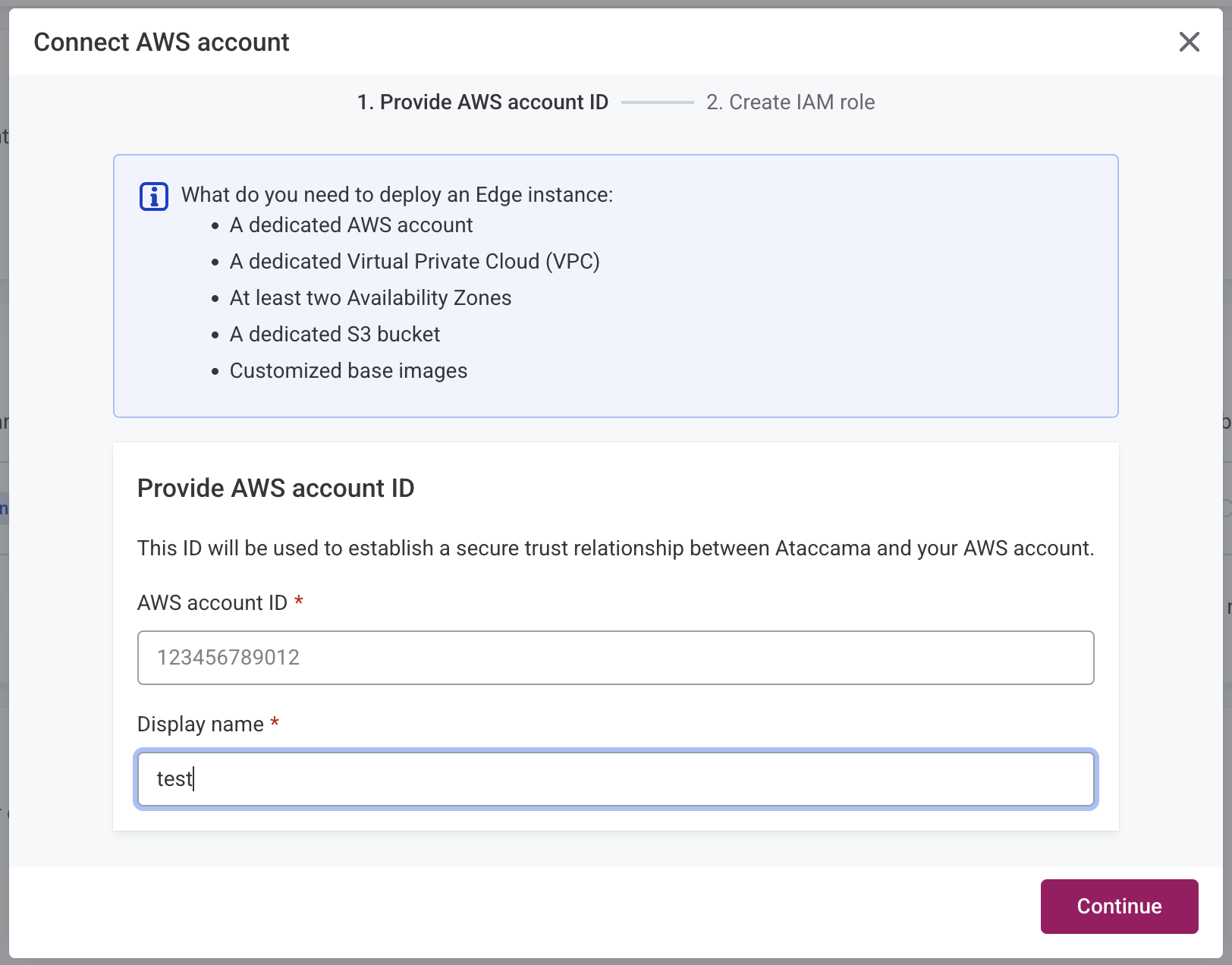This screenshot has width=1232, height=965.
Task: Click the blue info icon
Action: coord(154,196)
